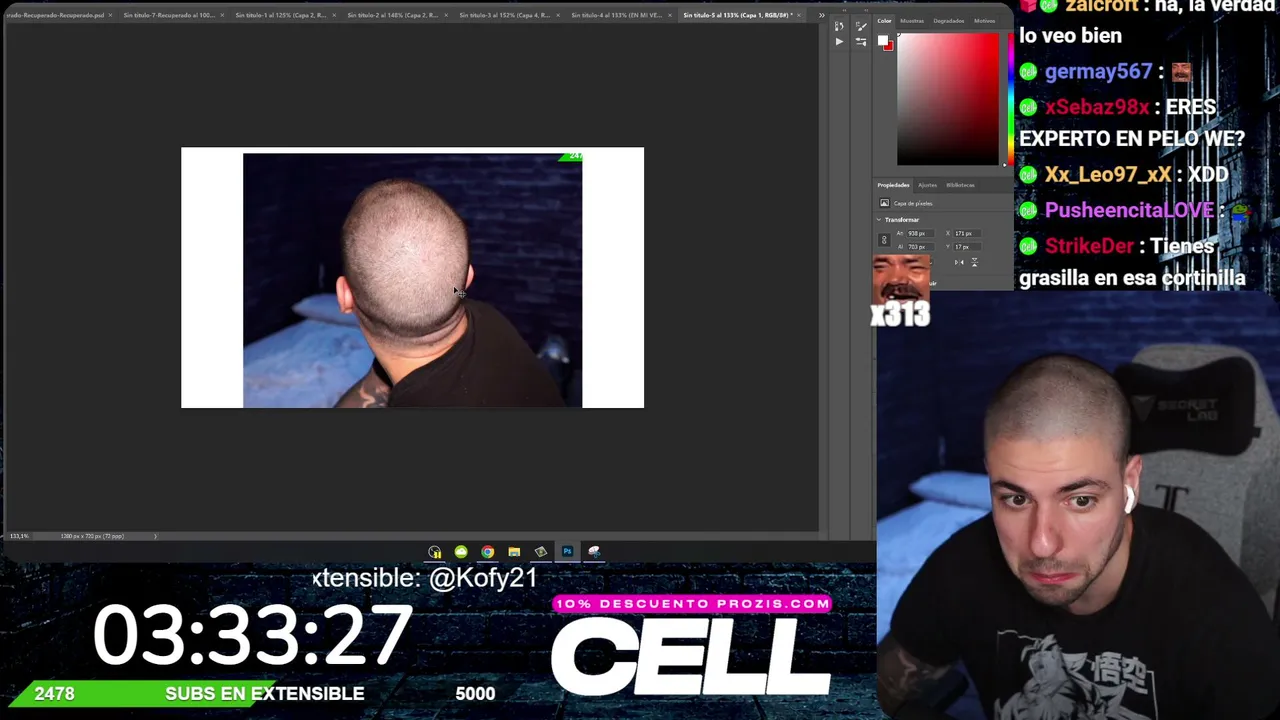Select the Sin título-5 al 133% document tab

point(738,15)
